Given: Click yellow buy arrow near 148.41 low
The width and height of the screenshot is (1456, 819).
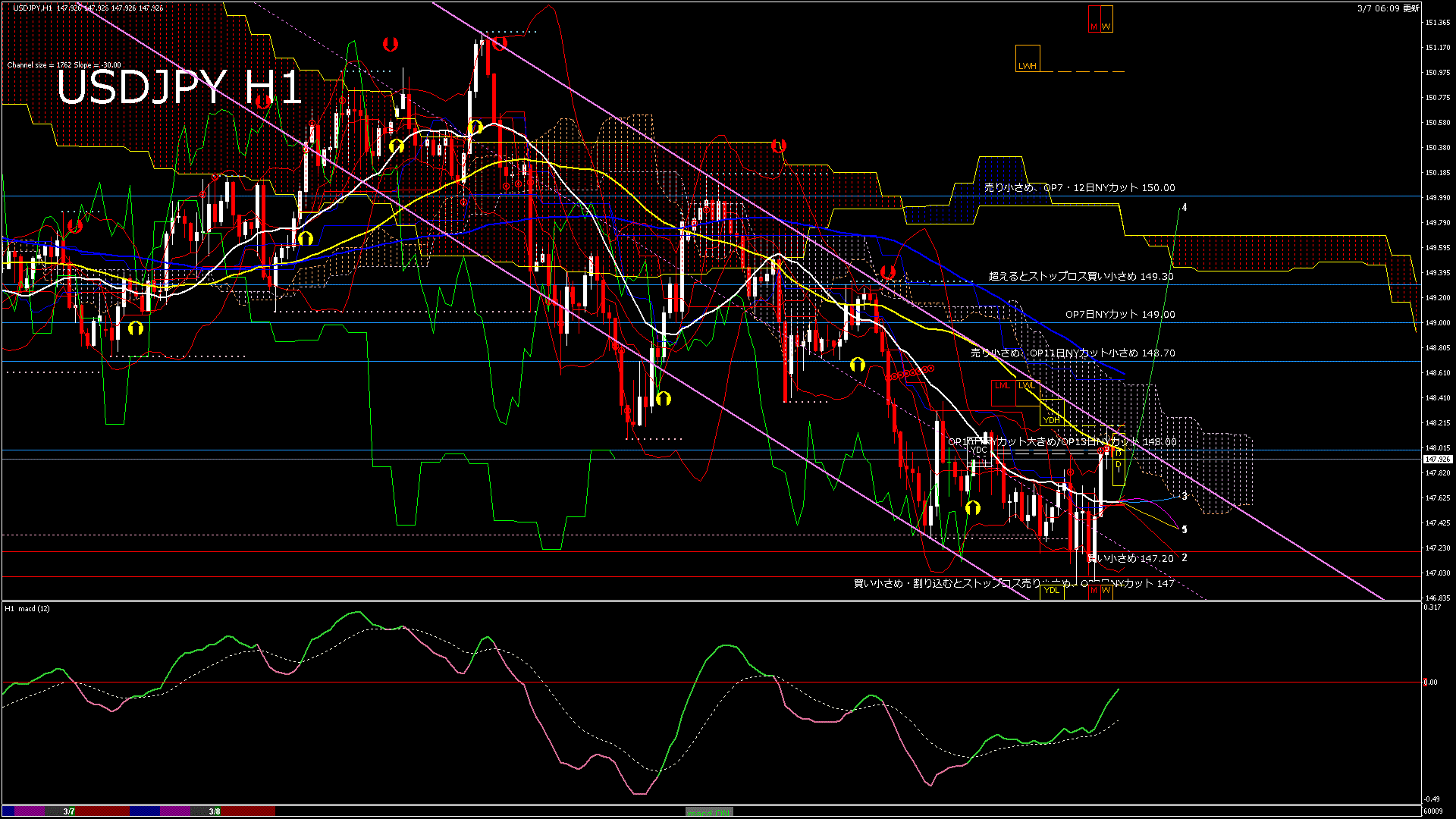Looking at the screenshot, I should coord(664,398).
